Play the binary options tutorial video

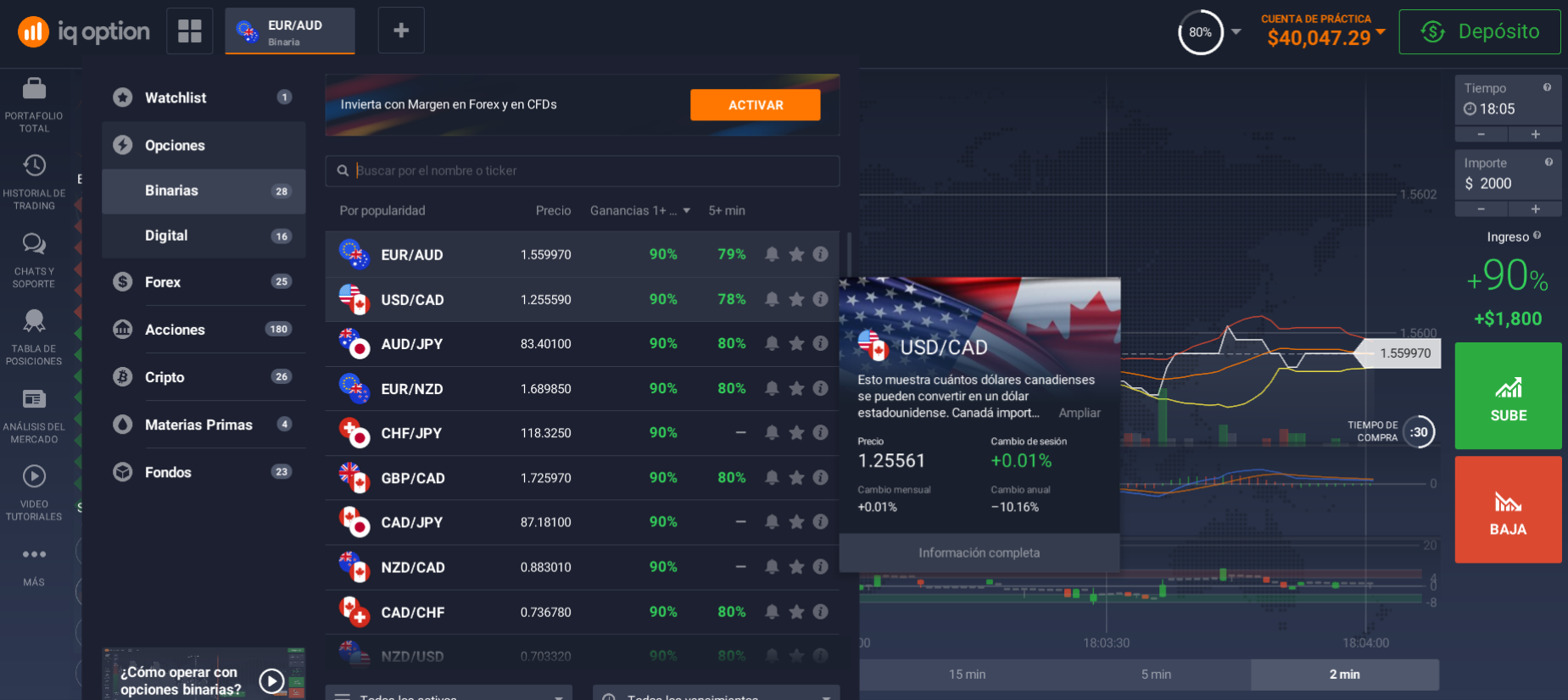point(271,681)
